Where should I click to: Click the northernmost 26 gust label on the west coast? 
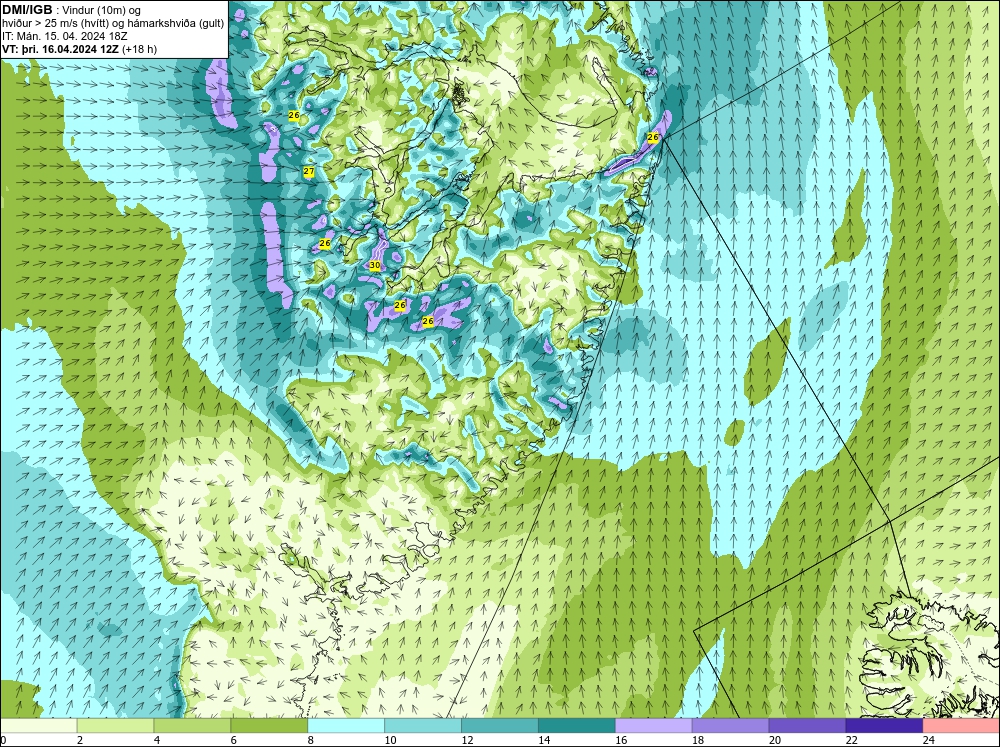pos(294,115)
